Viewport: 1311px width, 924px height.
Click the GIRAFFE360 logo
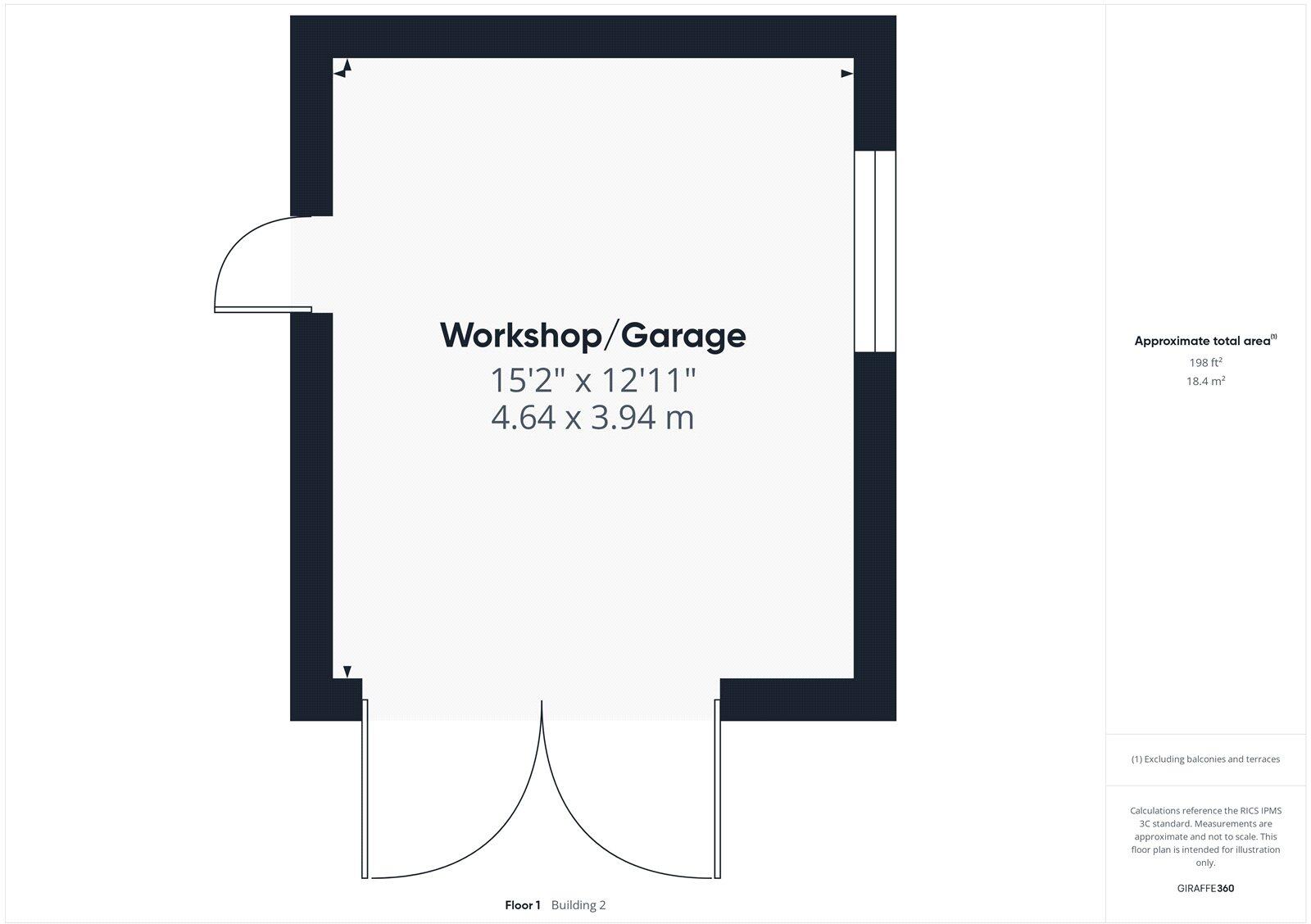(x=1205, y=888)
